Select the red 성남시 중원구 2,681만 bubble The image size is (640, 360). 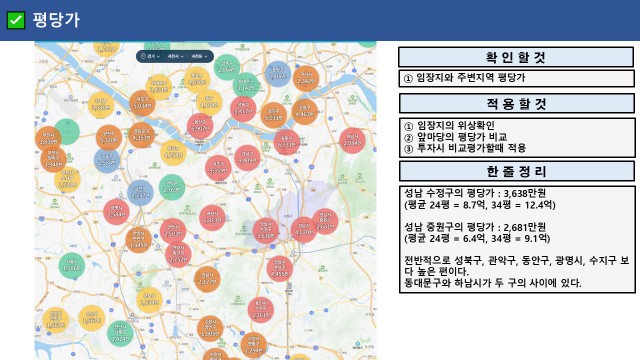coord(325,221)
